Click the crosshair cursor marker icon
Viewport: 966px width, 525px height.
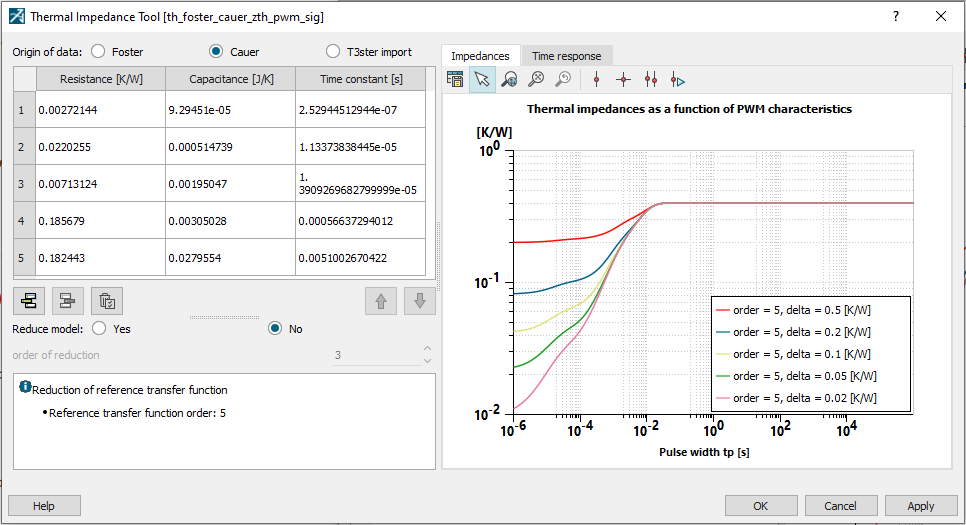click(624, 80)
